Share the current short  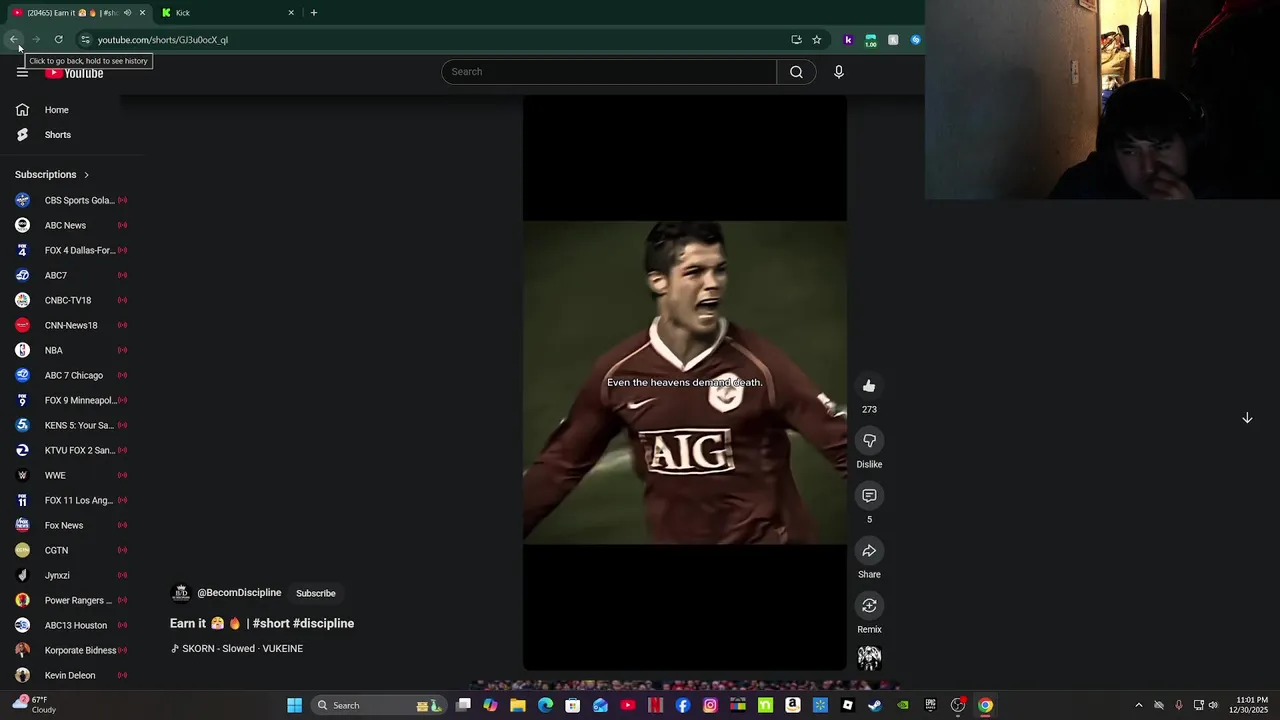click(x=869, y=551)
